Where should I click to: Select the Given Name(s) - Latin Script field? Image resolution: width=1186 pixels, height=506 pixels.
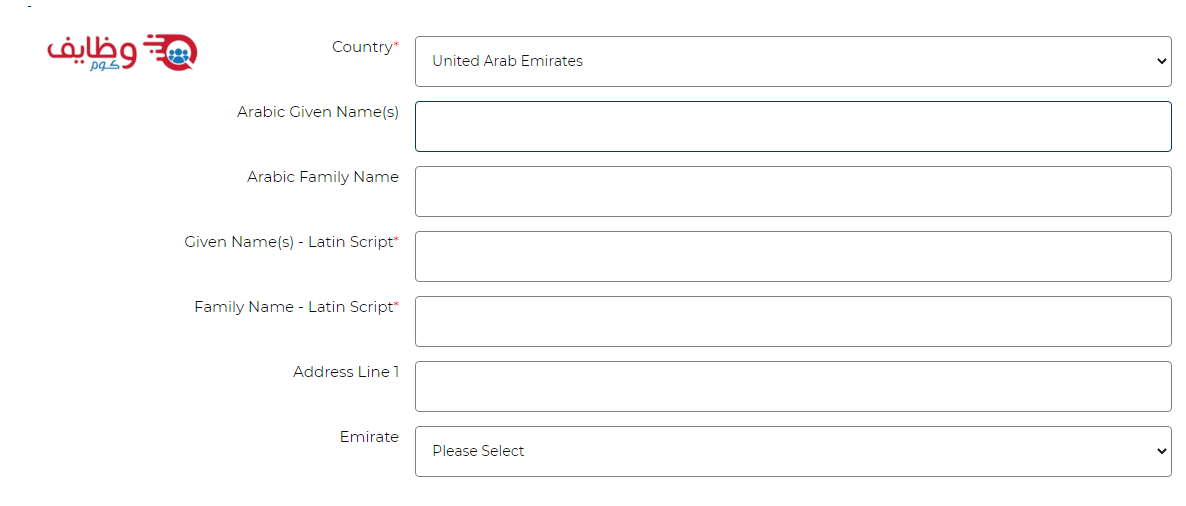pos(793,256)
